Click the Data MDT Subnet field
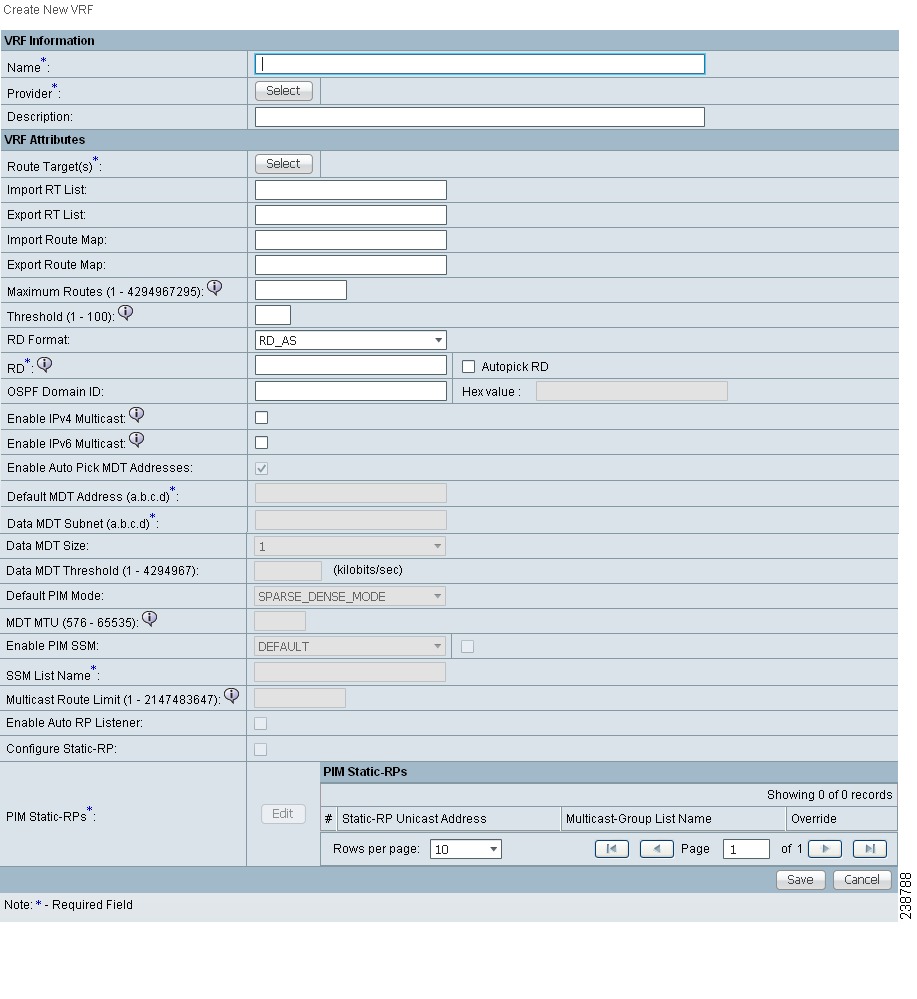The image size is (917, 999). click(x=350, y=520)
